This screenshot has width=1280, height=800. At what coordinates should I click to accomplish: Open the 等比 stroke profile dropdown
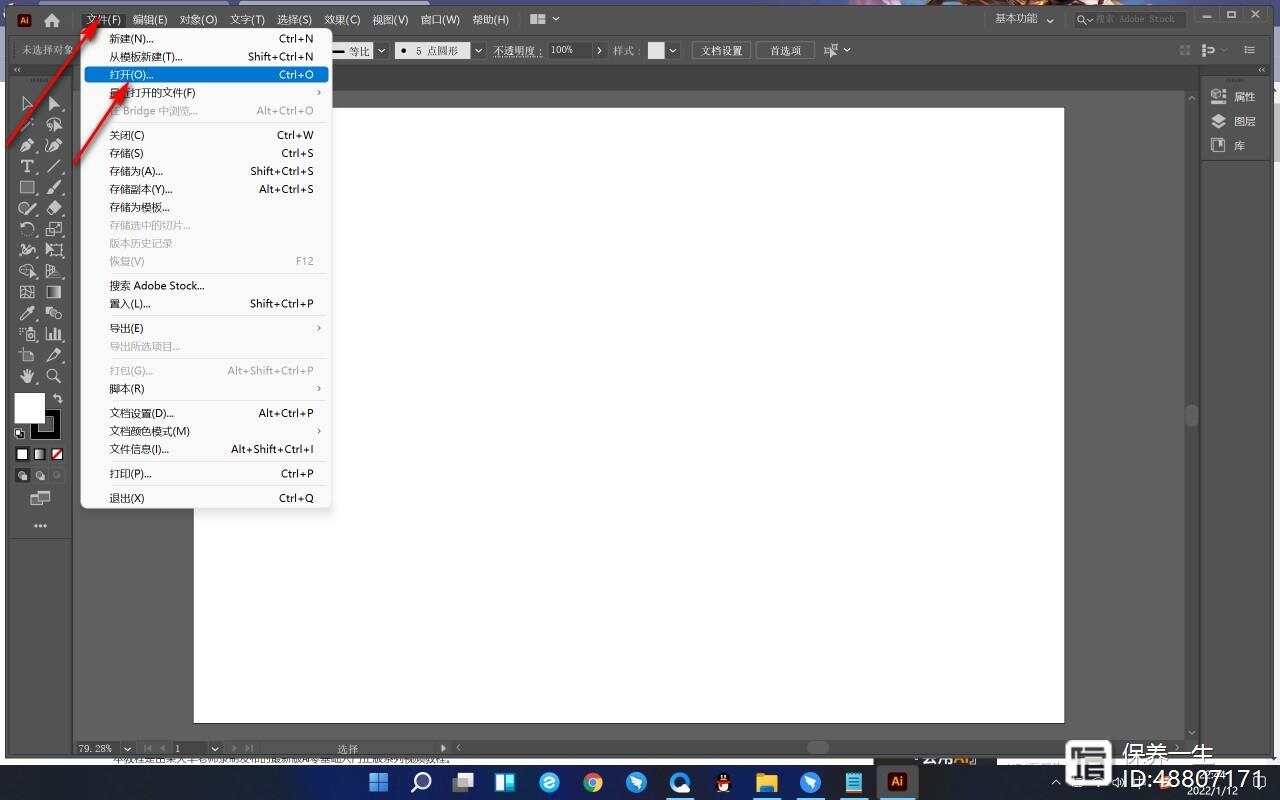(x=379, y=50)
